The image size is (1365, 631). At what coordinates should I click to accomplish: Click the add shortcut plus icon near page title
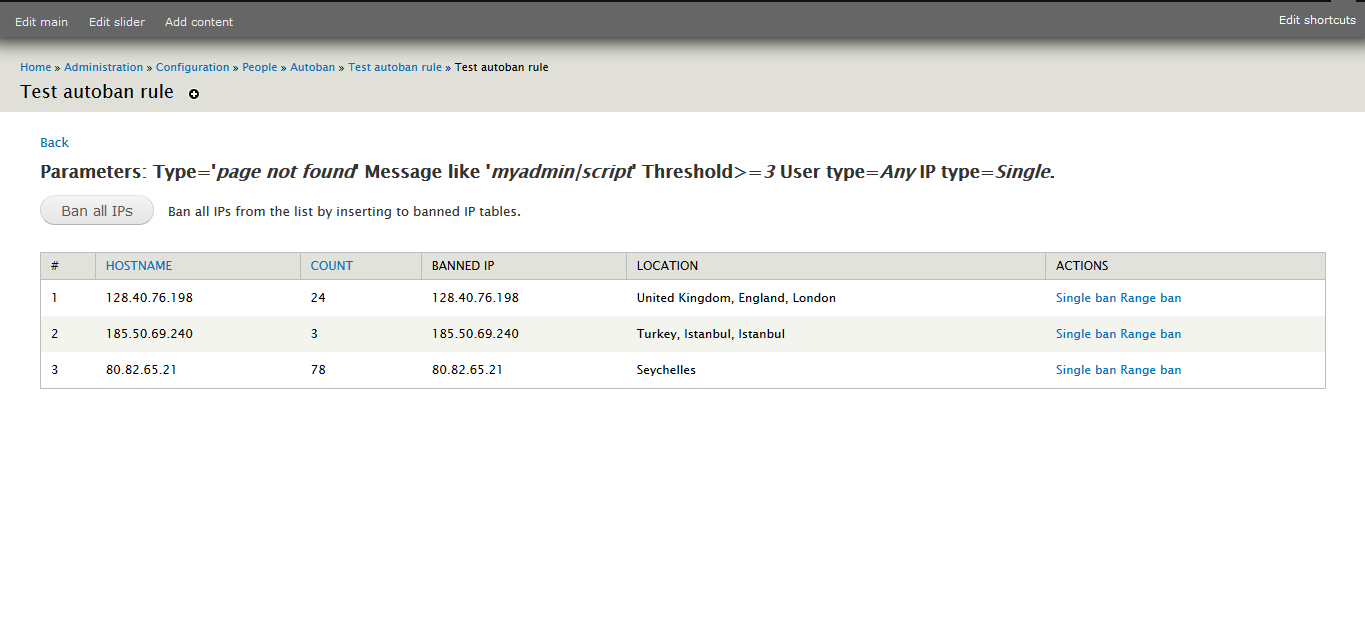[193, 93]
